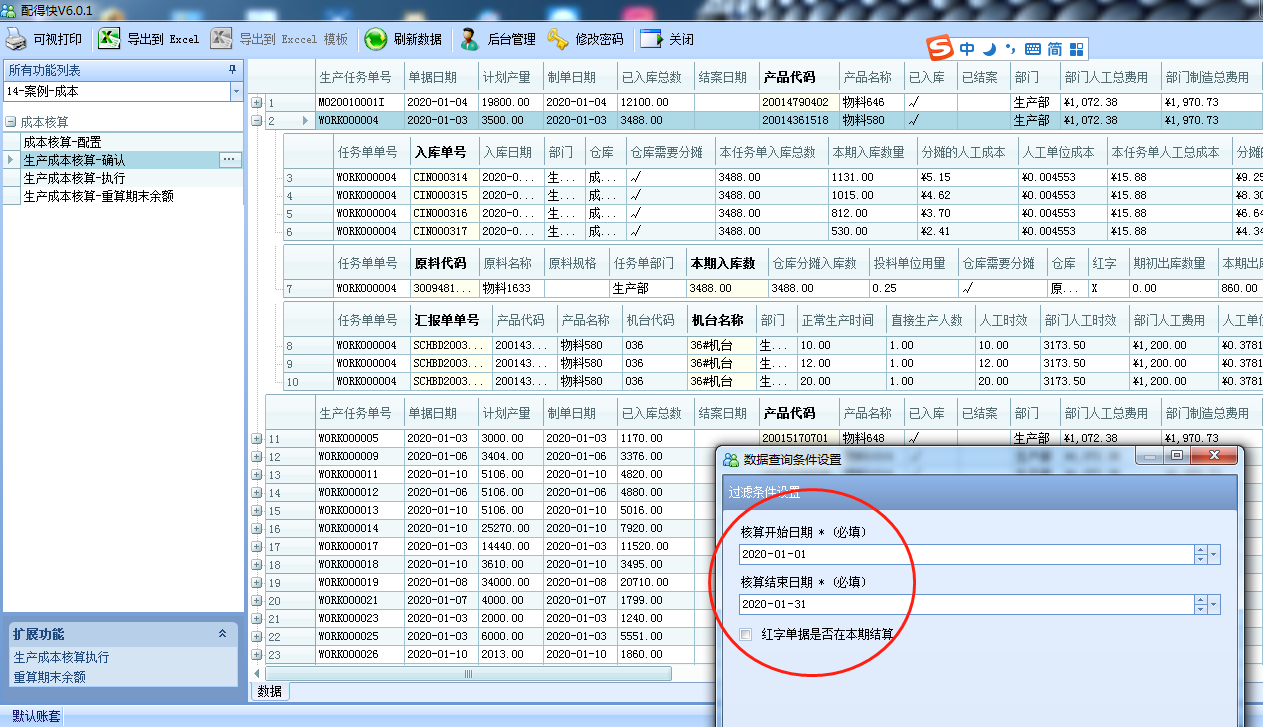This screenshot has width=1263, height=727.
Task: Sort by 生产任务单号 header in top grid
Action: pos(360,77)
